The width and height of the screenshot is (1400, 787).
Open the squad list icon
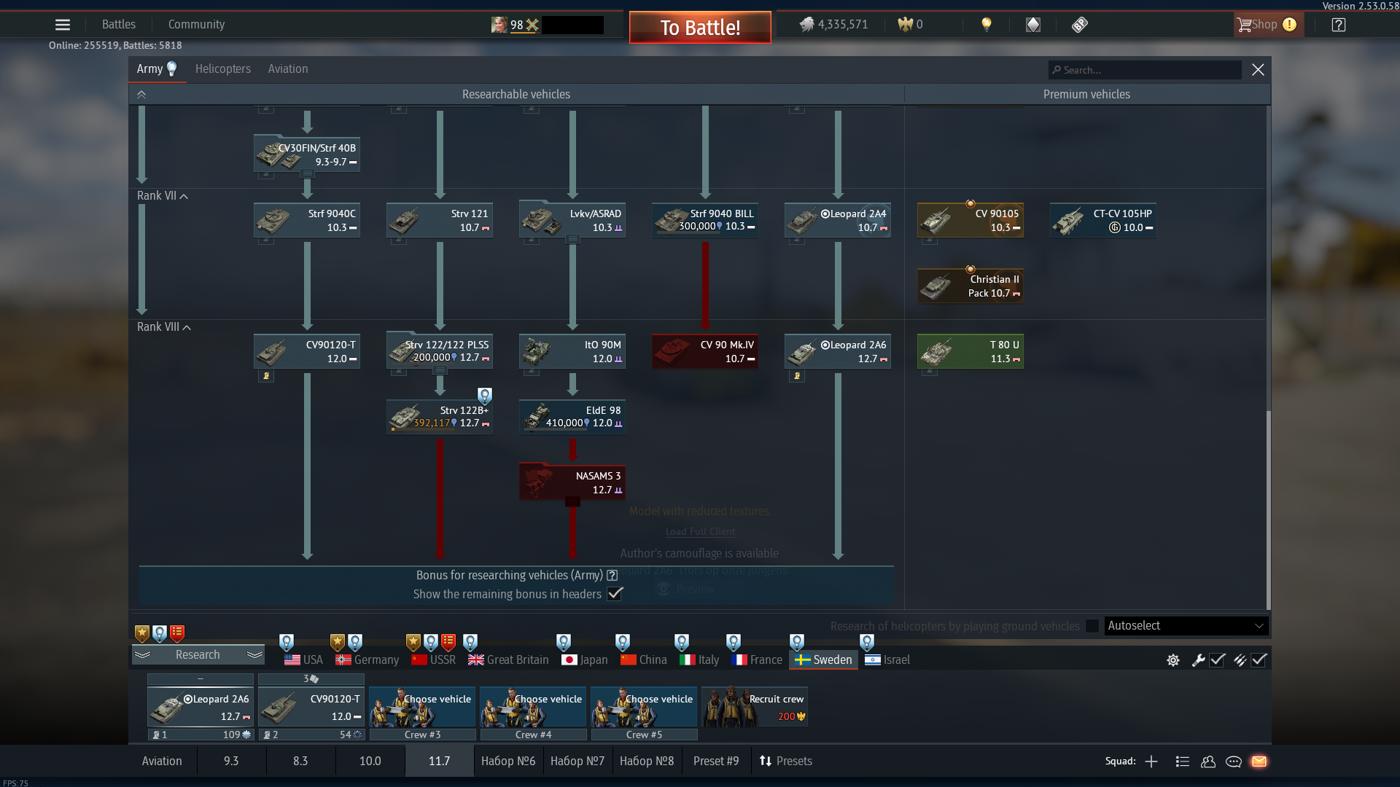pos(1182,762)
